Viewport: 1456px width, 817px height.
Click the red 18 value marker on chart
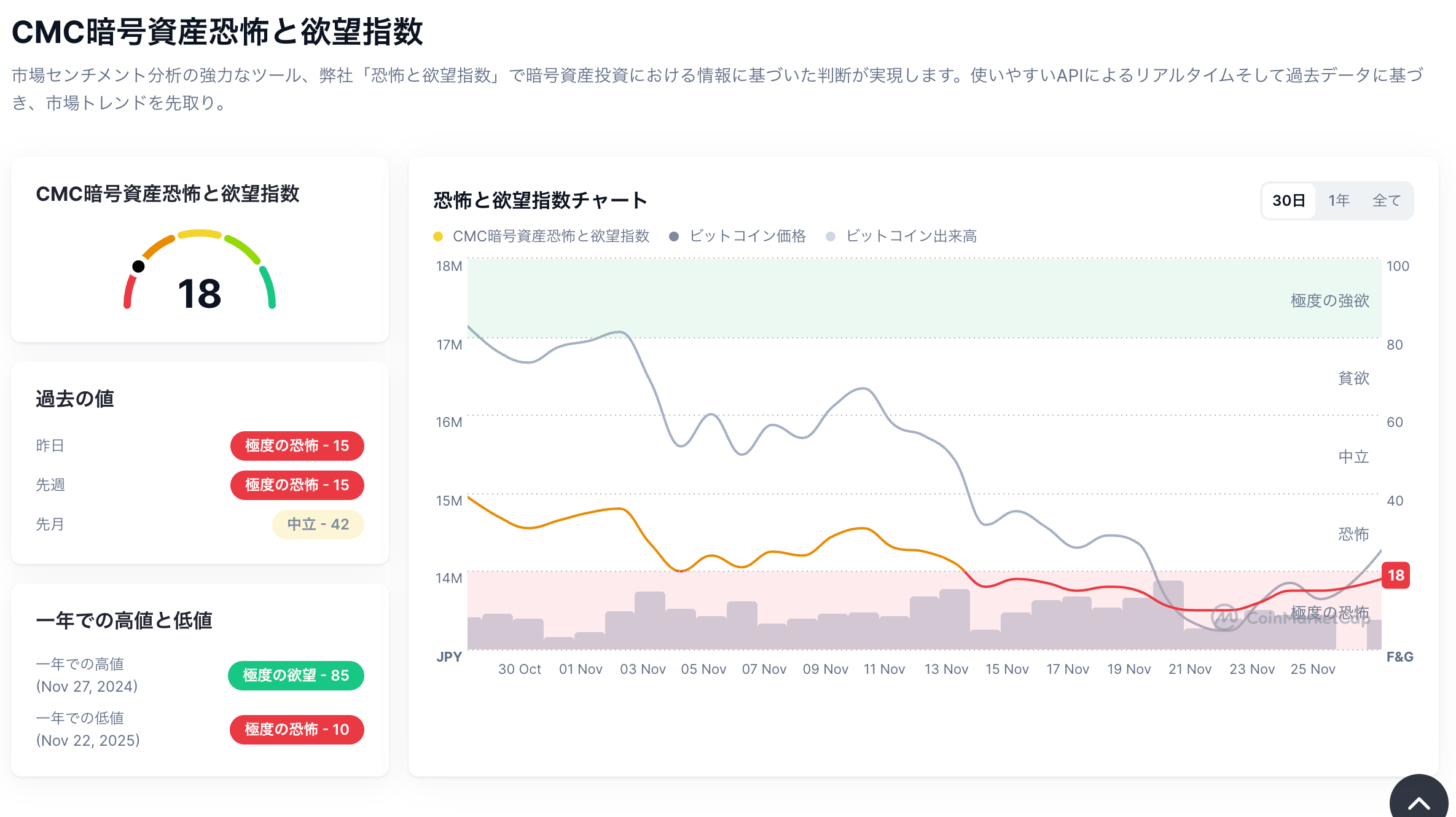click(x=1396, y=576)
